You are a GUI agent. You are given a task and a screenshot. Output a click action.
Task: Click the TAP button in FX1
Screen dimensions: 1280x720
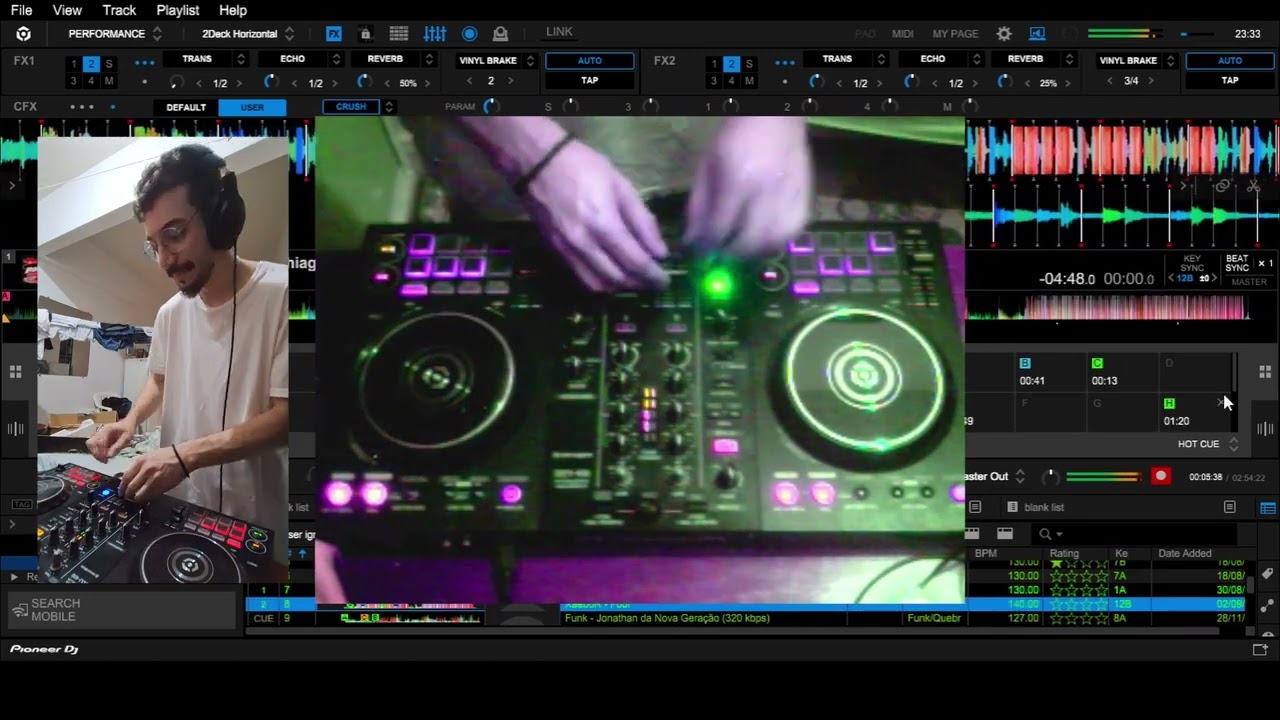[590, 81]
